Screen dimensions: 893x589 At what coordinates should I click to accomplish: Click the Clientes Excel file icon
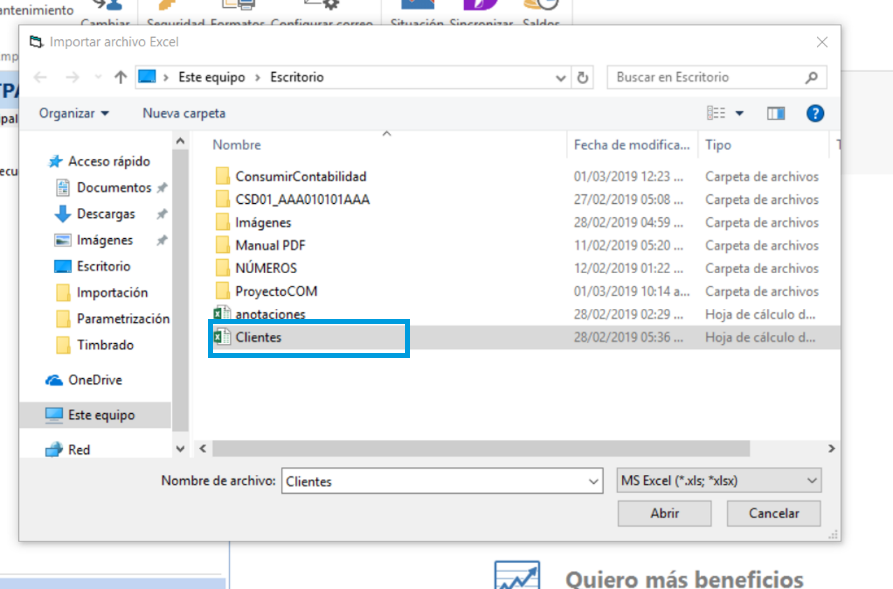coord(222,337)
